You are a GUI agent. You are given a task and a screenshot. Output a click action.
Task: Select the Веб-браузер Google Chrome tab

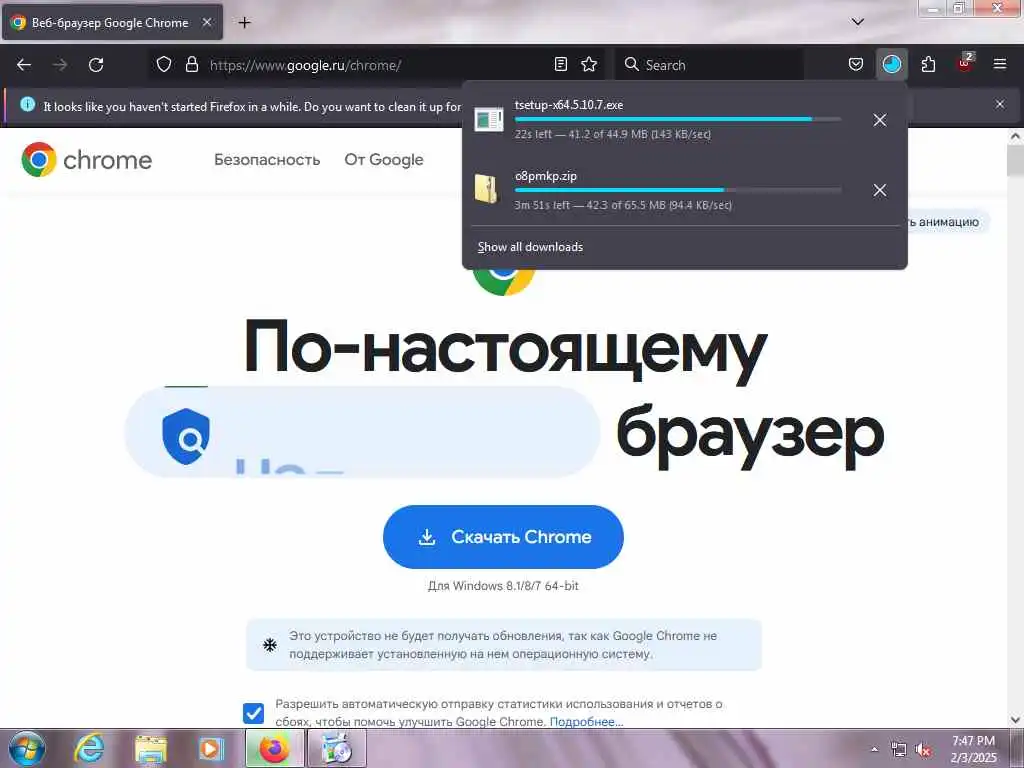click(112, 22)
